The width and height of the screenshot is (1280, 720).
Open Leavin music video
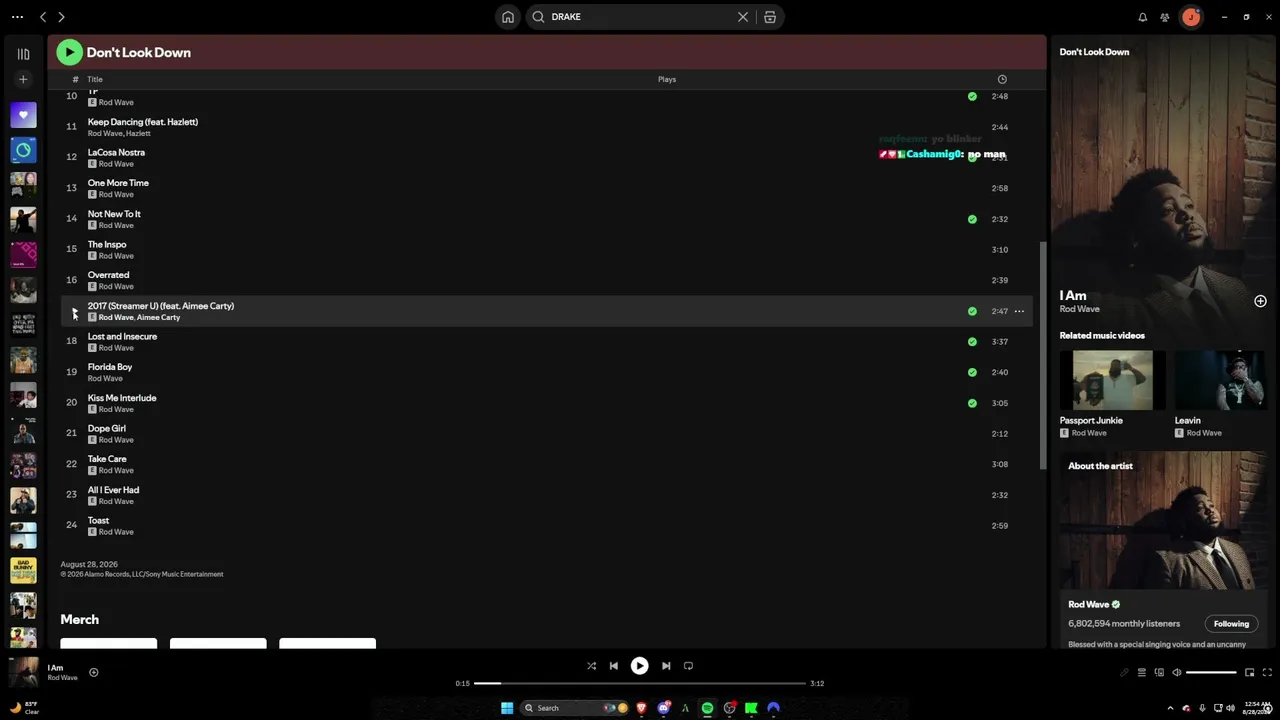(1221, 380)
